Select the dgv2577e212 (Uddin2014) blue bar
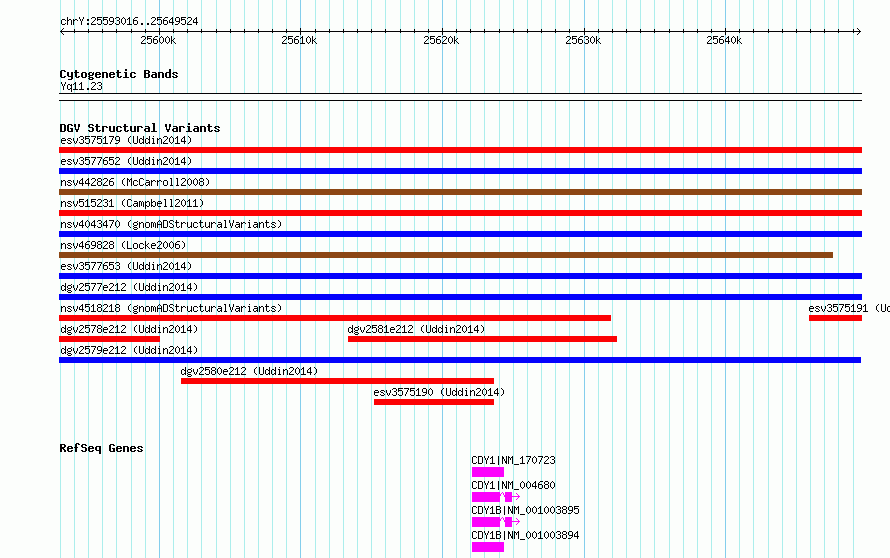 [460, 297]
